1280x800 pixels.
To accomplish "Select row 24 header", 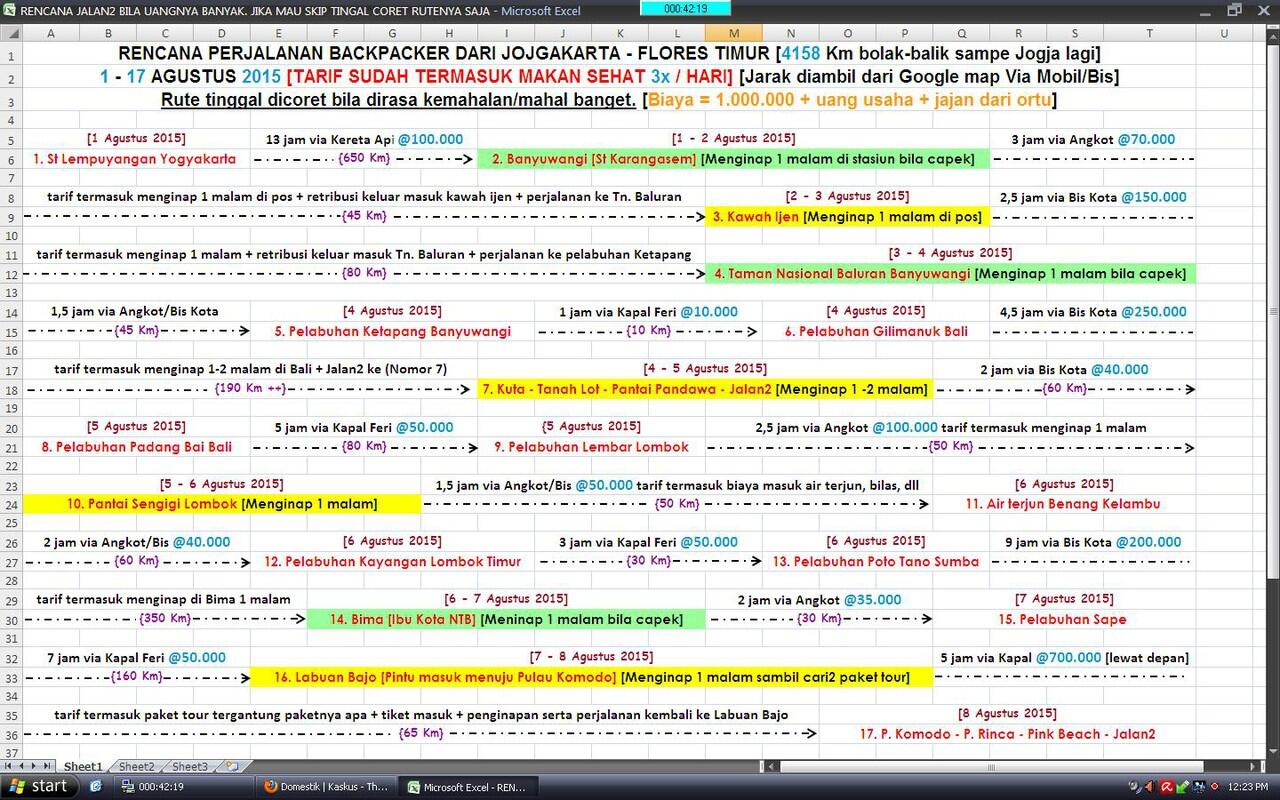I will (x=11, y=504).
